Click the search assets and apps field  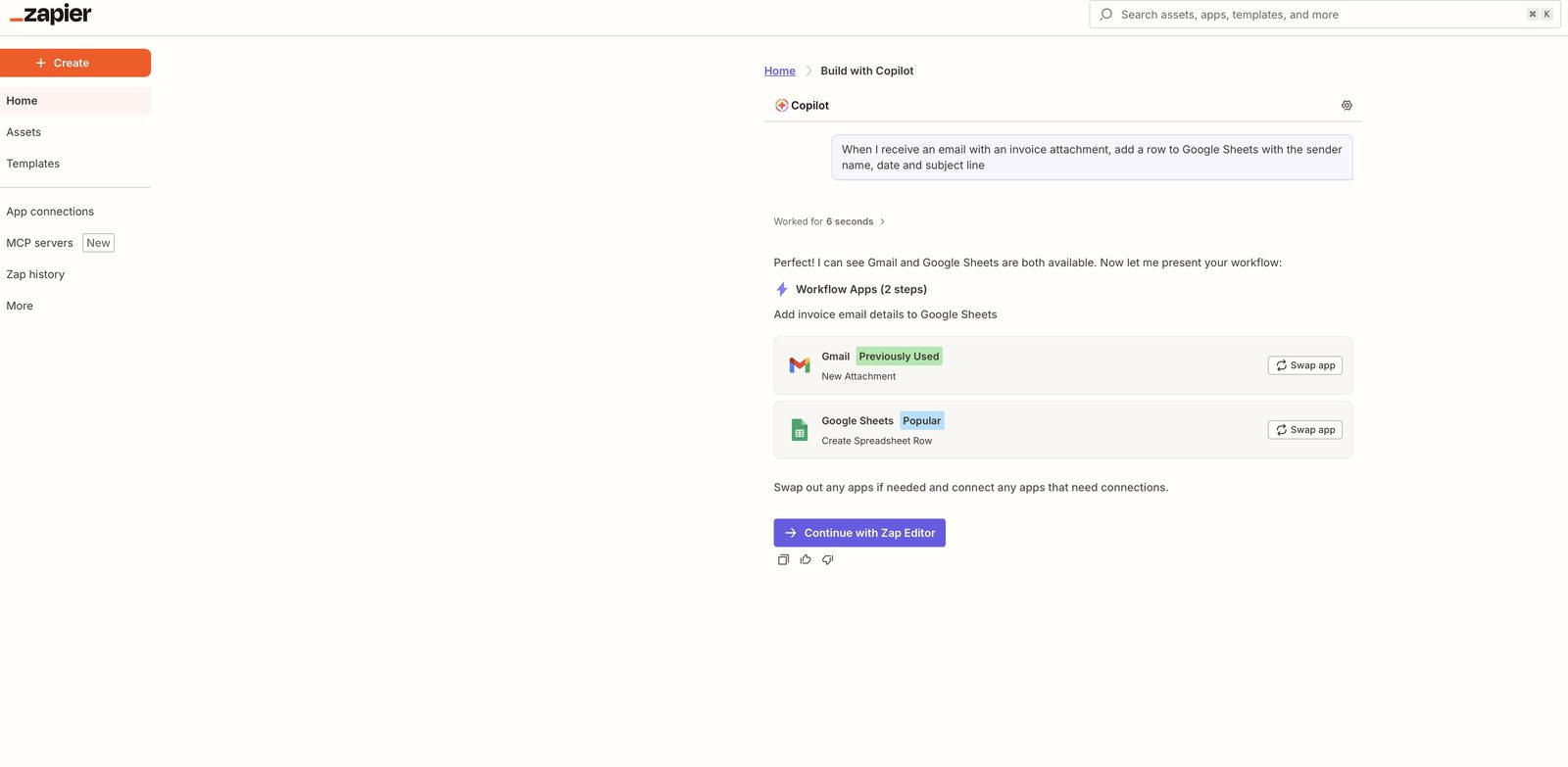pyautogui.click(x=1325, y=15)
